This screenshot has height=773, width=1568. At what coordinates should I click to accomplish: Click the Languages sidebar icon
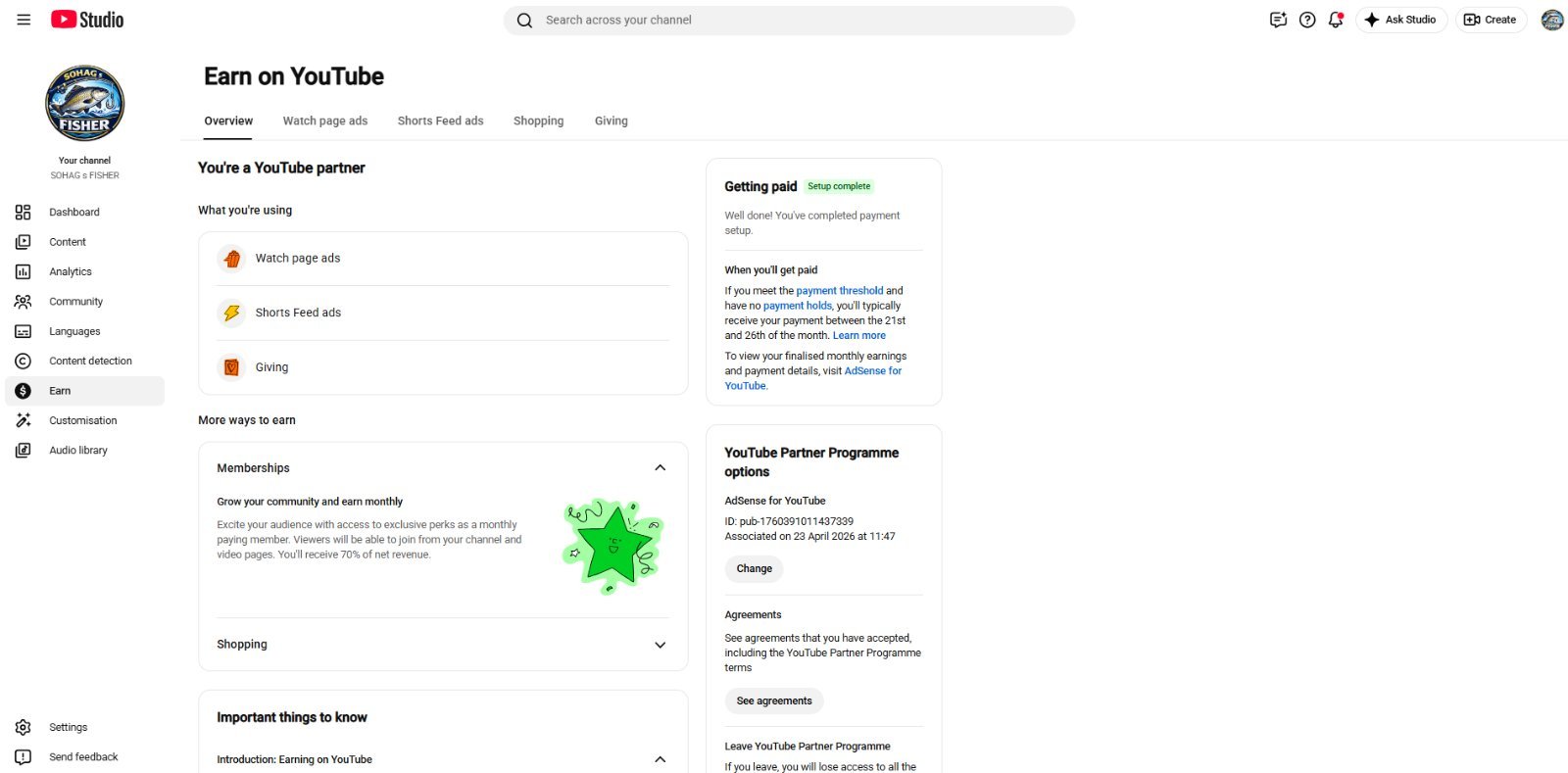pyautogui.click(x=23, y=332)
